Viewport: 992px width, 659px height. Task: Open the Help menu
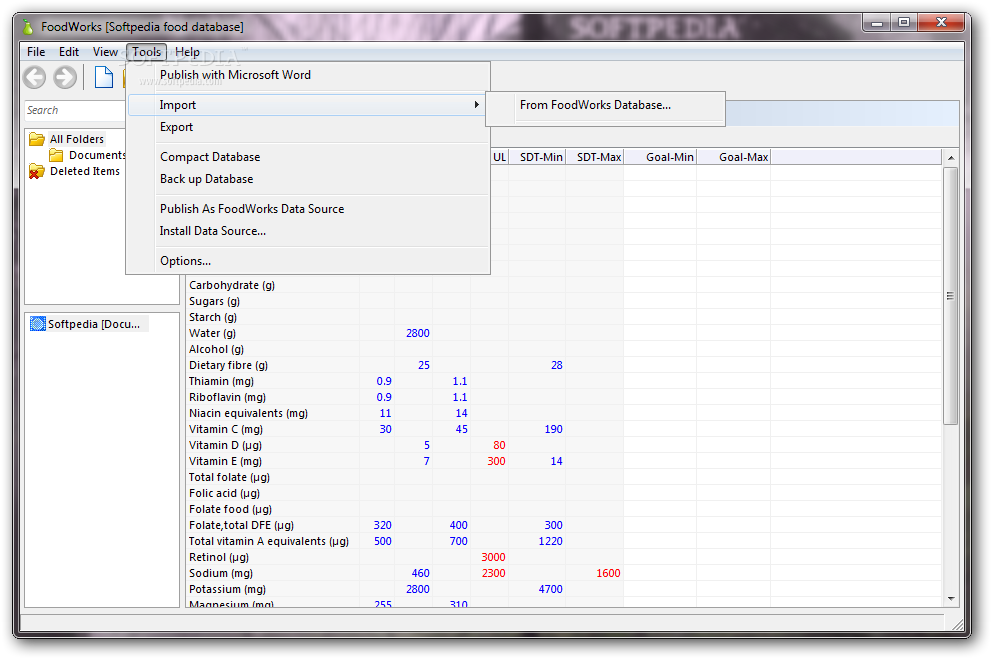coord(187,52)
